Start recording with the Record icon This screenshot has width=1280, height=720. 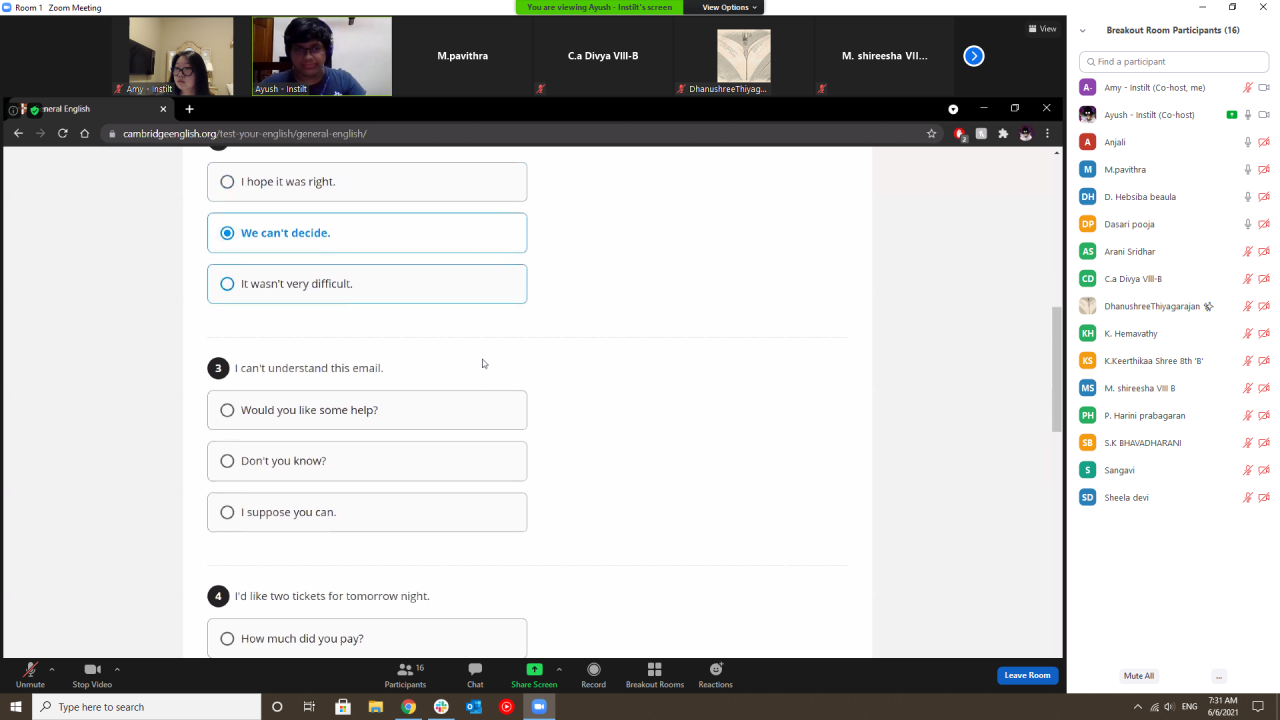click(x=593, y=670)
